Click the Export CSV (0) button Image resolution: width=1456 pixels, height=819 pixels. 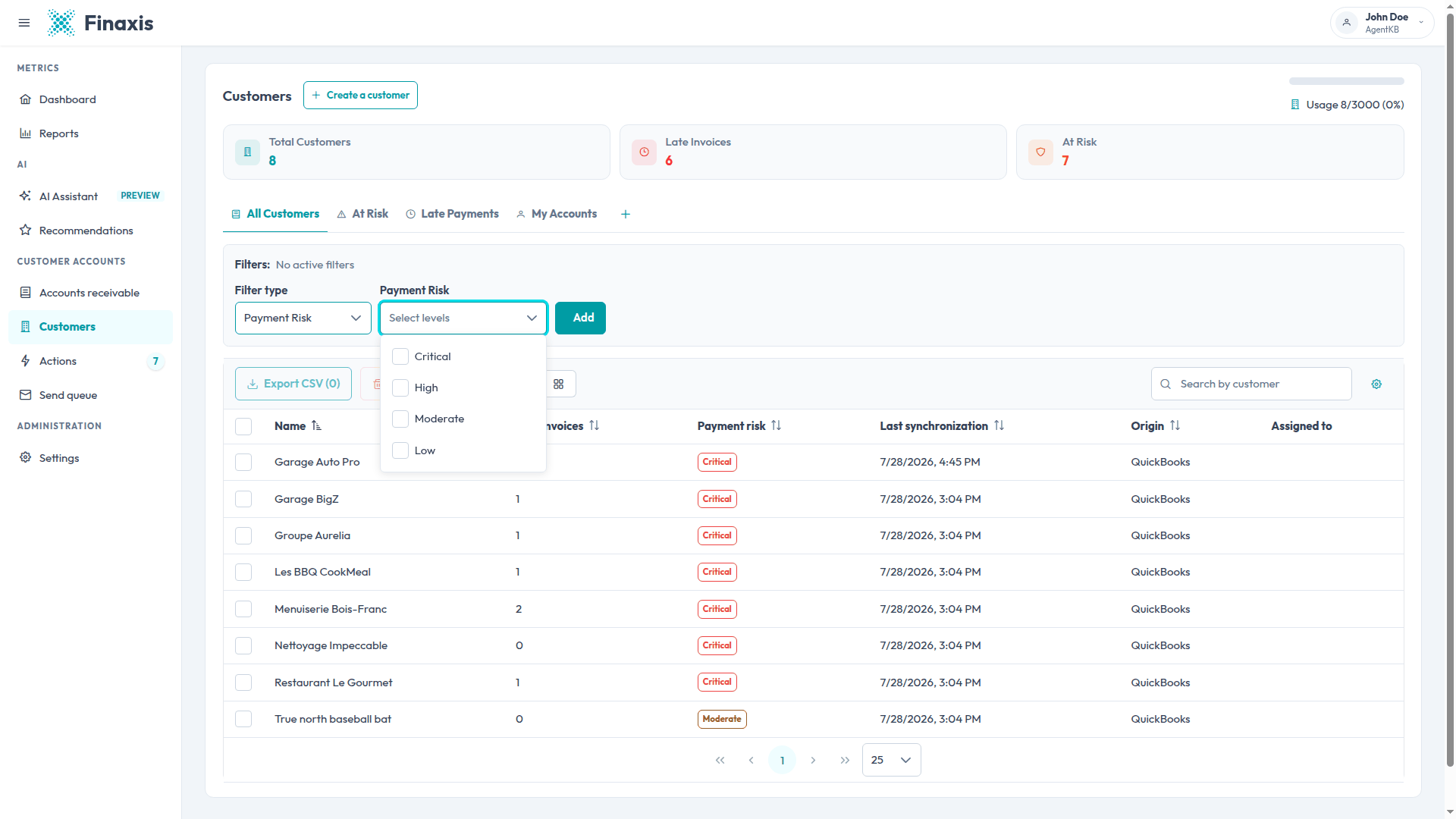[x=293, y=384]
